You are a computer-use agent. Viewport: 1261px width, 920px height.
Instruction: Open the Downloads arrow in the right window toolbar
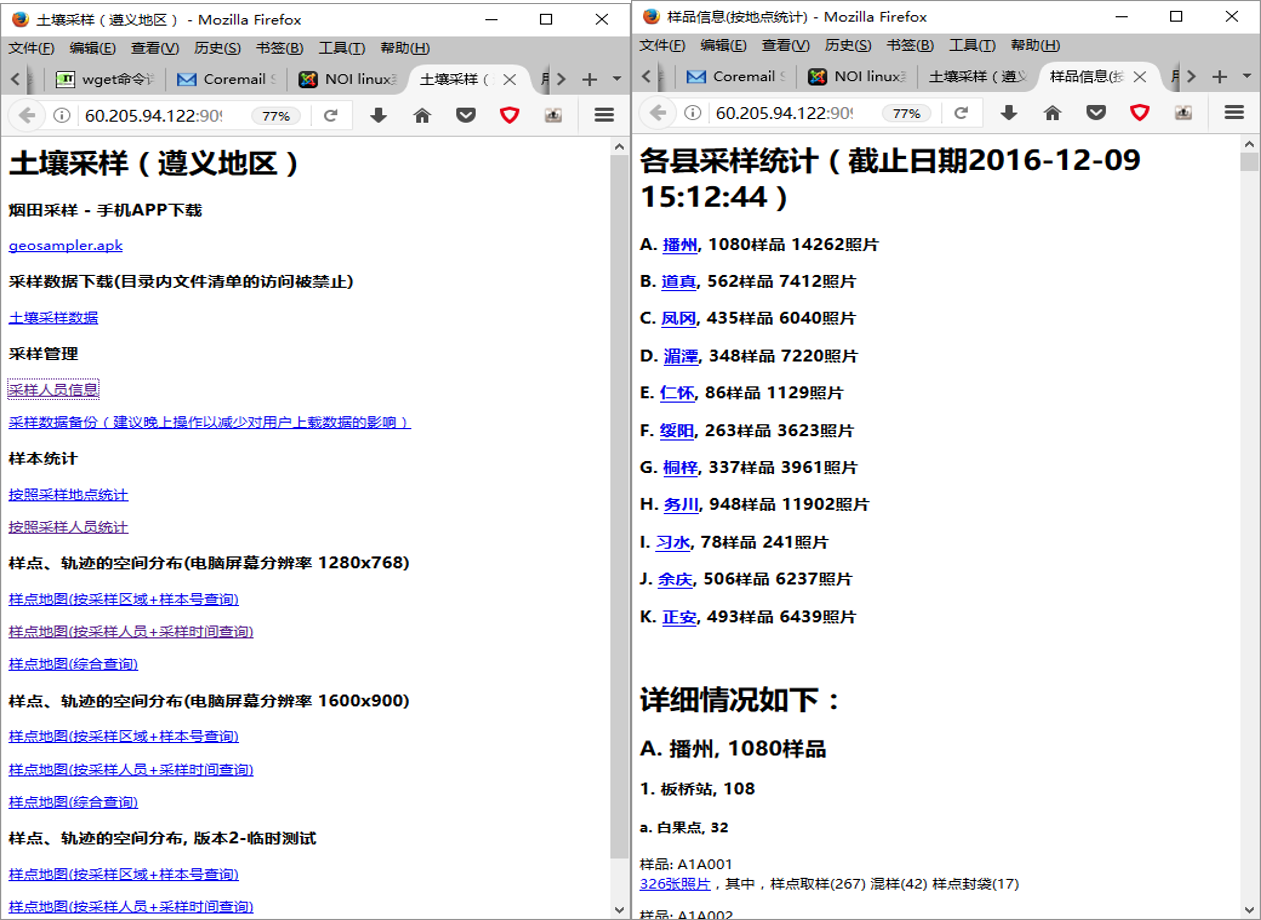(1008, 114)
